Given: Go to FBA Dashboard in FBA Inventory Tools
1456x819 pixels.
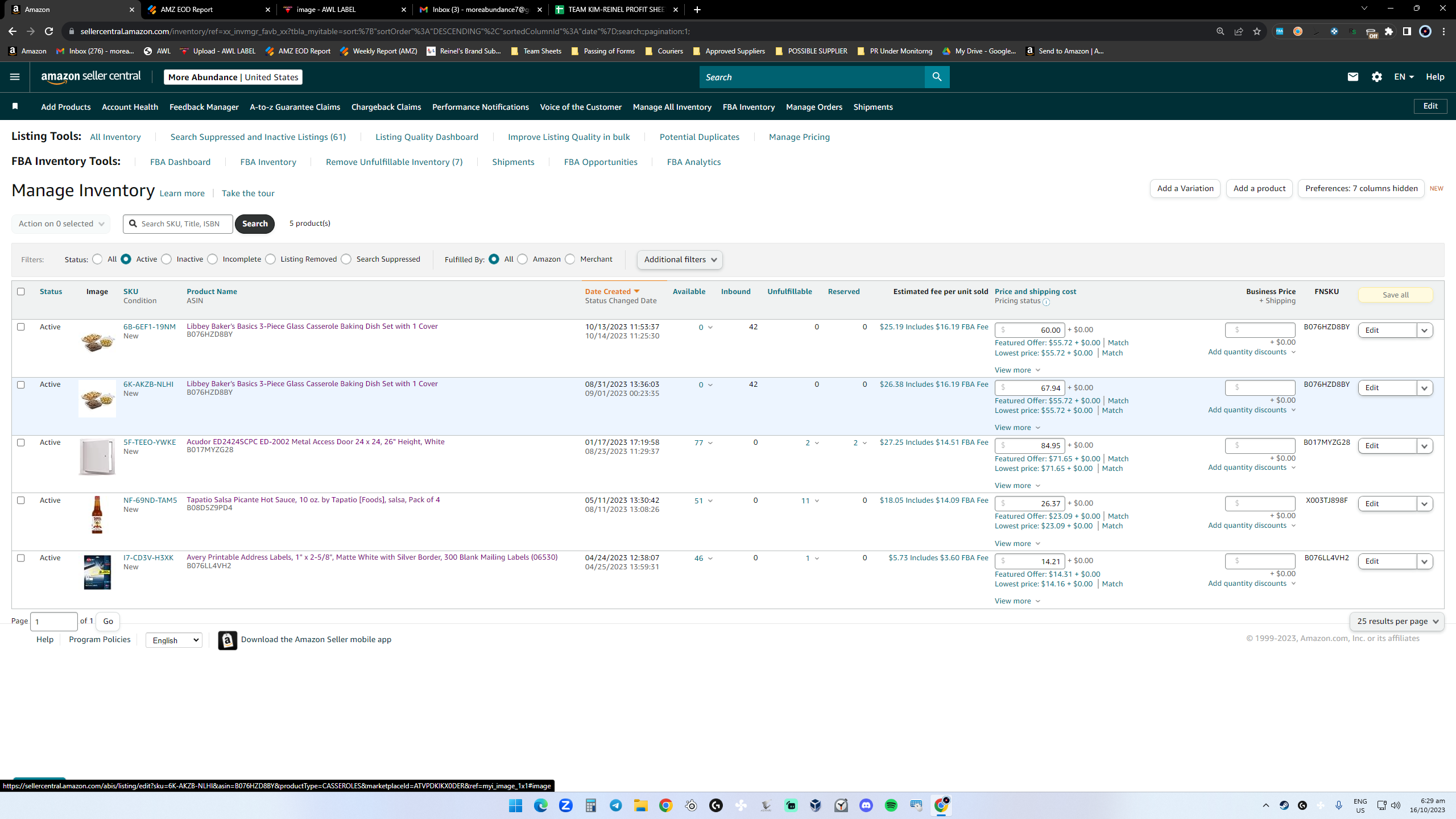Looking at the screenshot, I should point(180,162).
